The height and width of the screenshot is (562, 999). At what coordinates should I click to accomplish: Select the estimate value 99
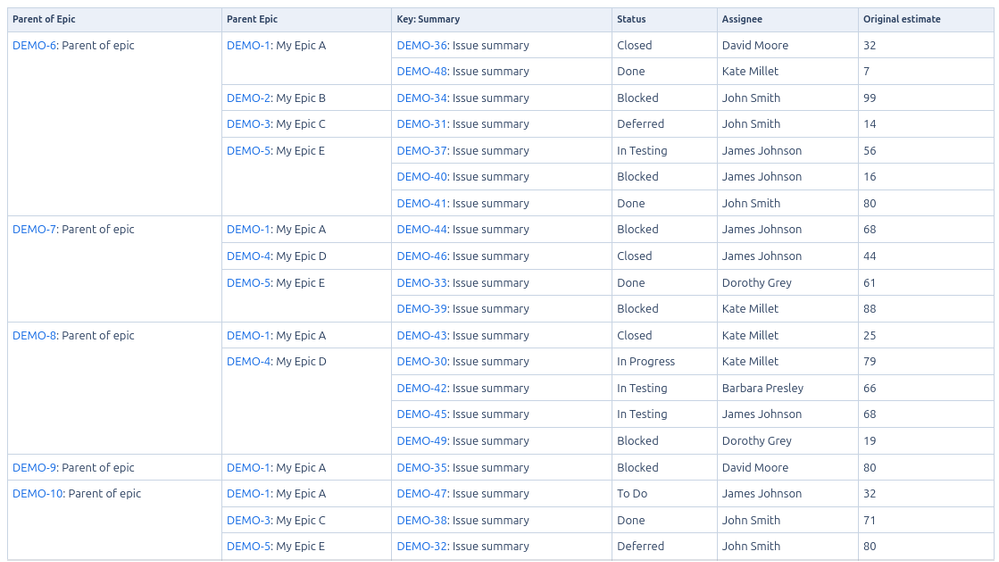coord(870,98)
